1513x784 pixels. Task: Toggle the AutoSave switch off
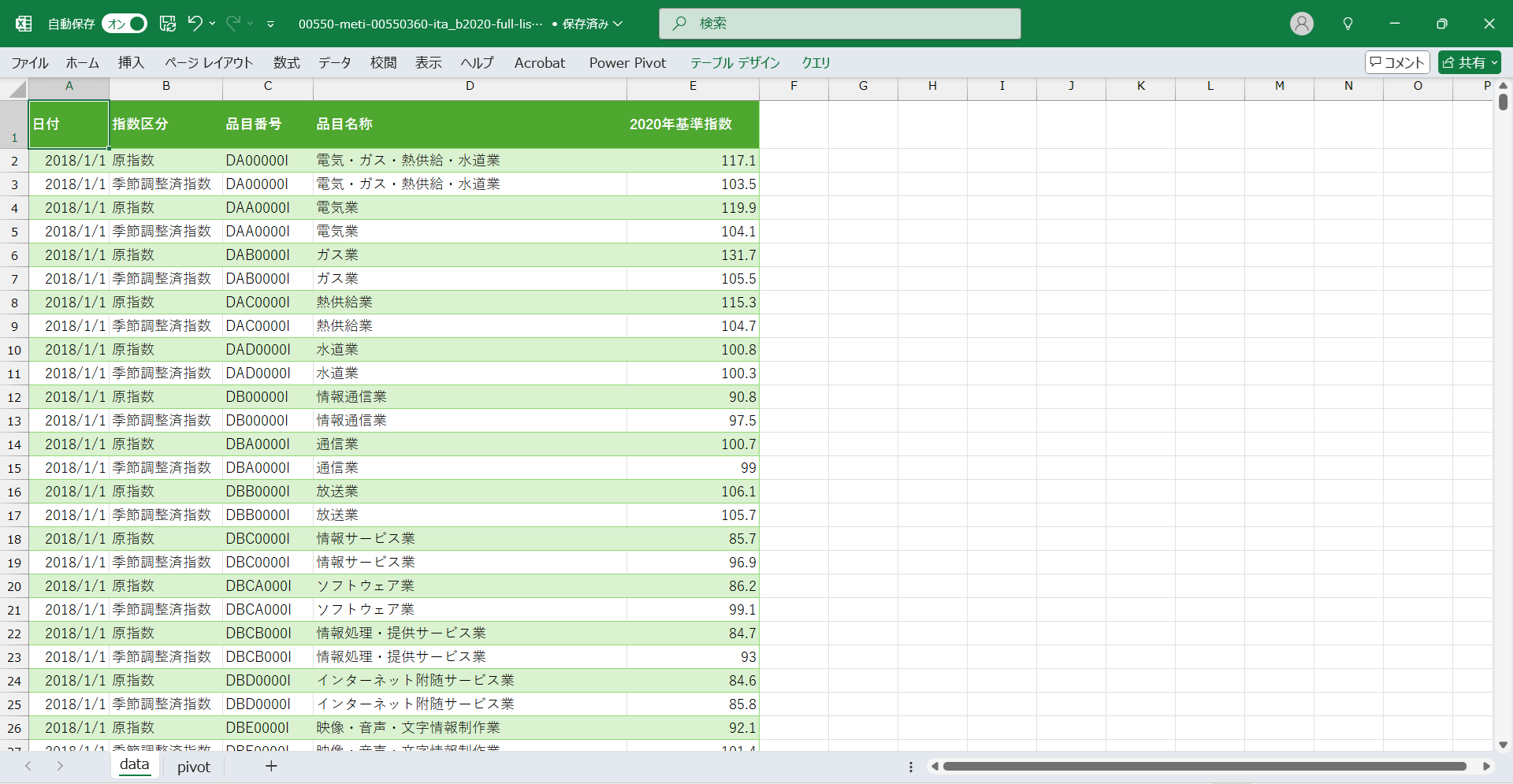click(x=125, y=24)
